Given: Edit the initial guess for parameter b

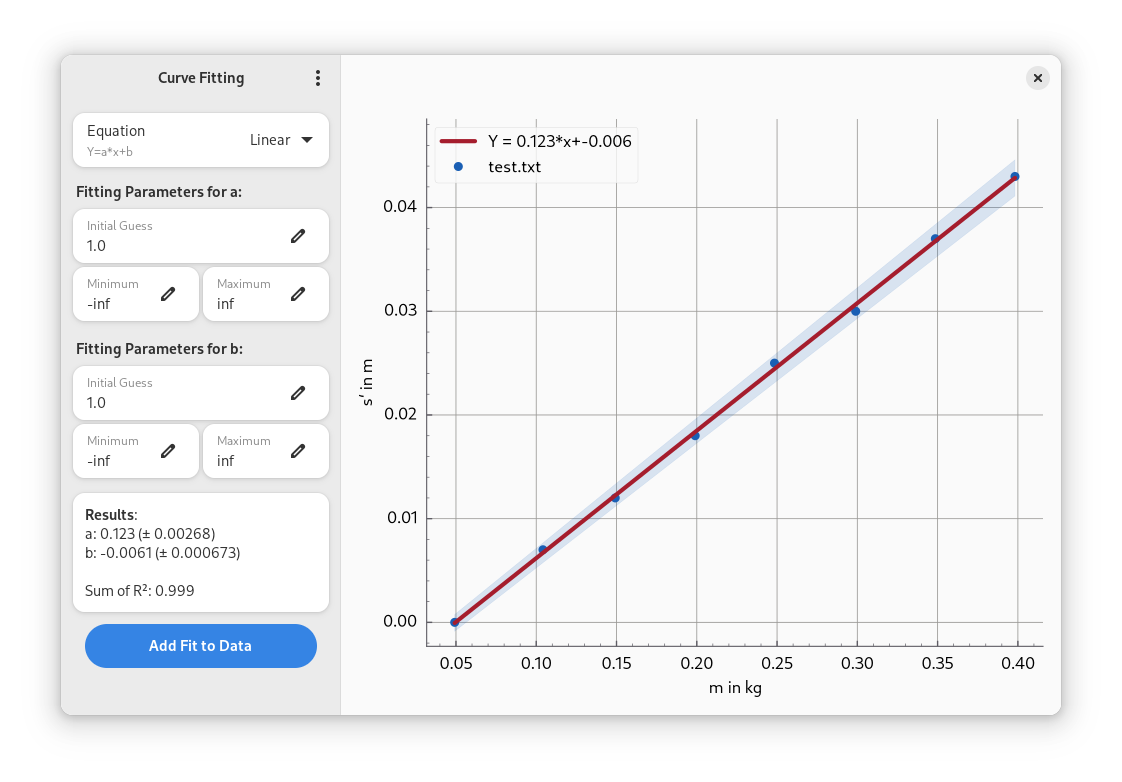Looking at the screenshot, I should tap(297, 393).
